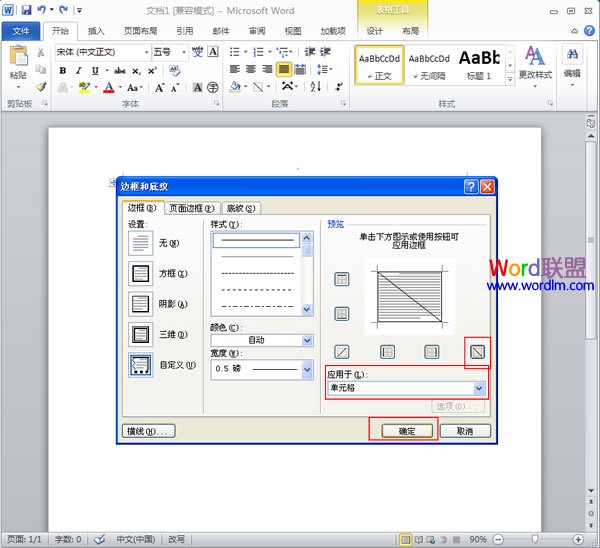Click 更改样式 Change Styles button
The image size is (600, 548).
point(535,67)
